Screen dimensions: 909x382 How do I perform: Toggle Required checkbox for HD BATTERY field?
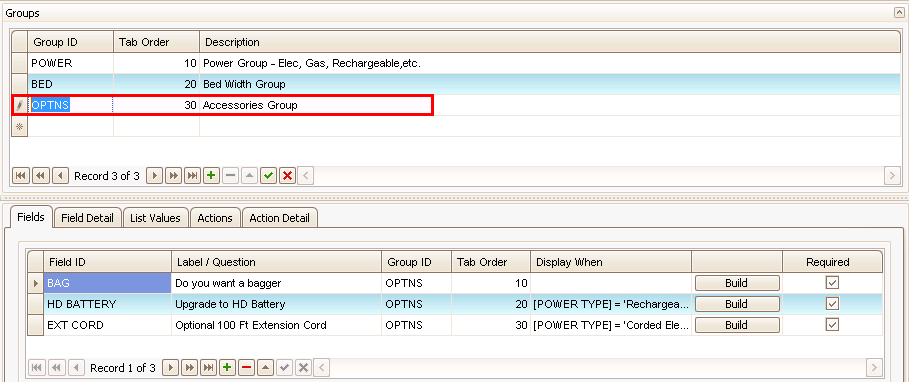point(832,304)
